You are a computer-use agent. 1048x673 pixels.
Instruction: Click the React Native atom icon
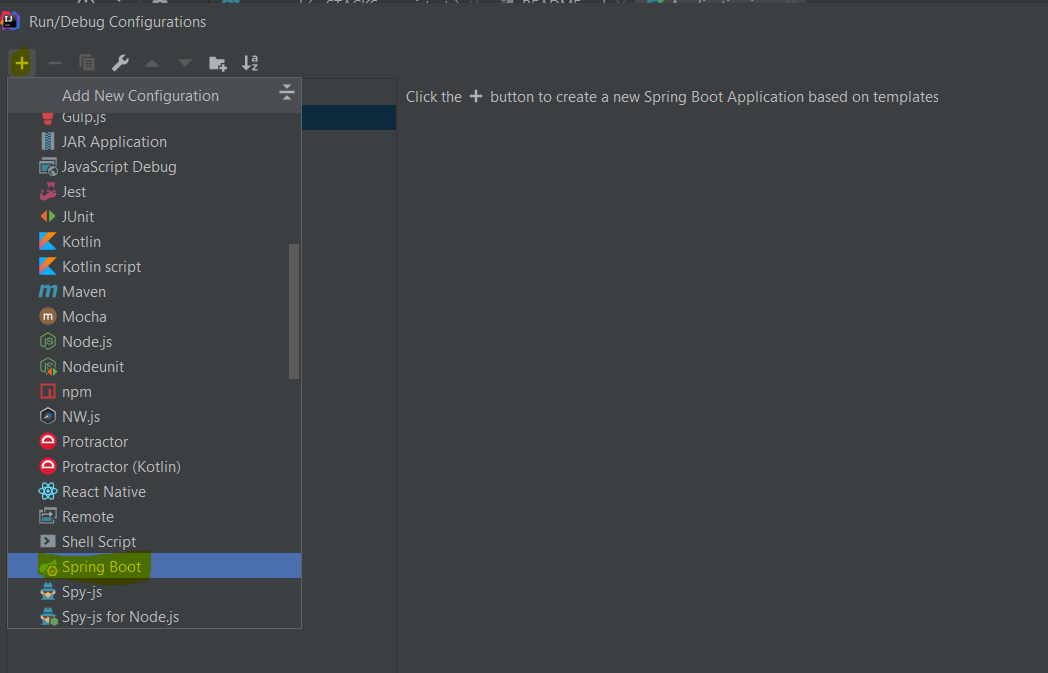tap(47, 491)
